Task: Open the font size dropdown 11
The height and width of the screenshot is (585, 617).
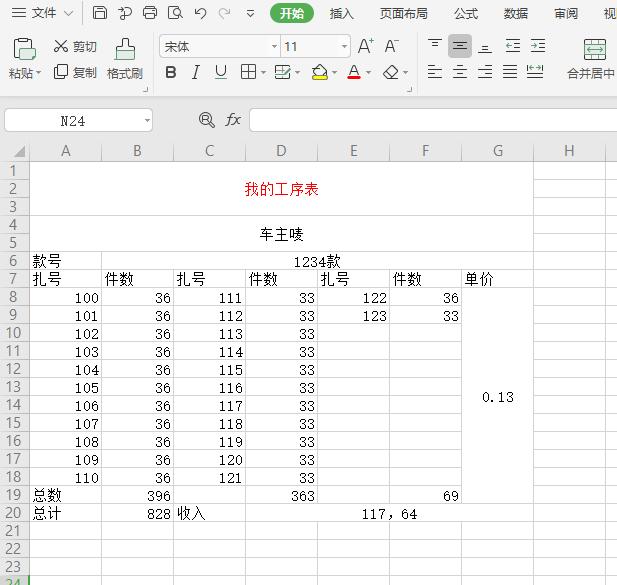Action: pos(344,46)
